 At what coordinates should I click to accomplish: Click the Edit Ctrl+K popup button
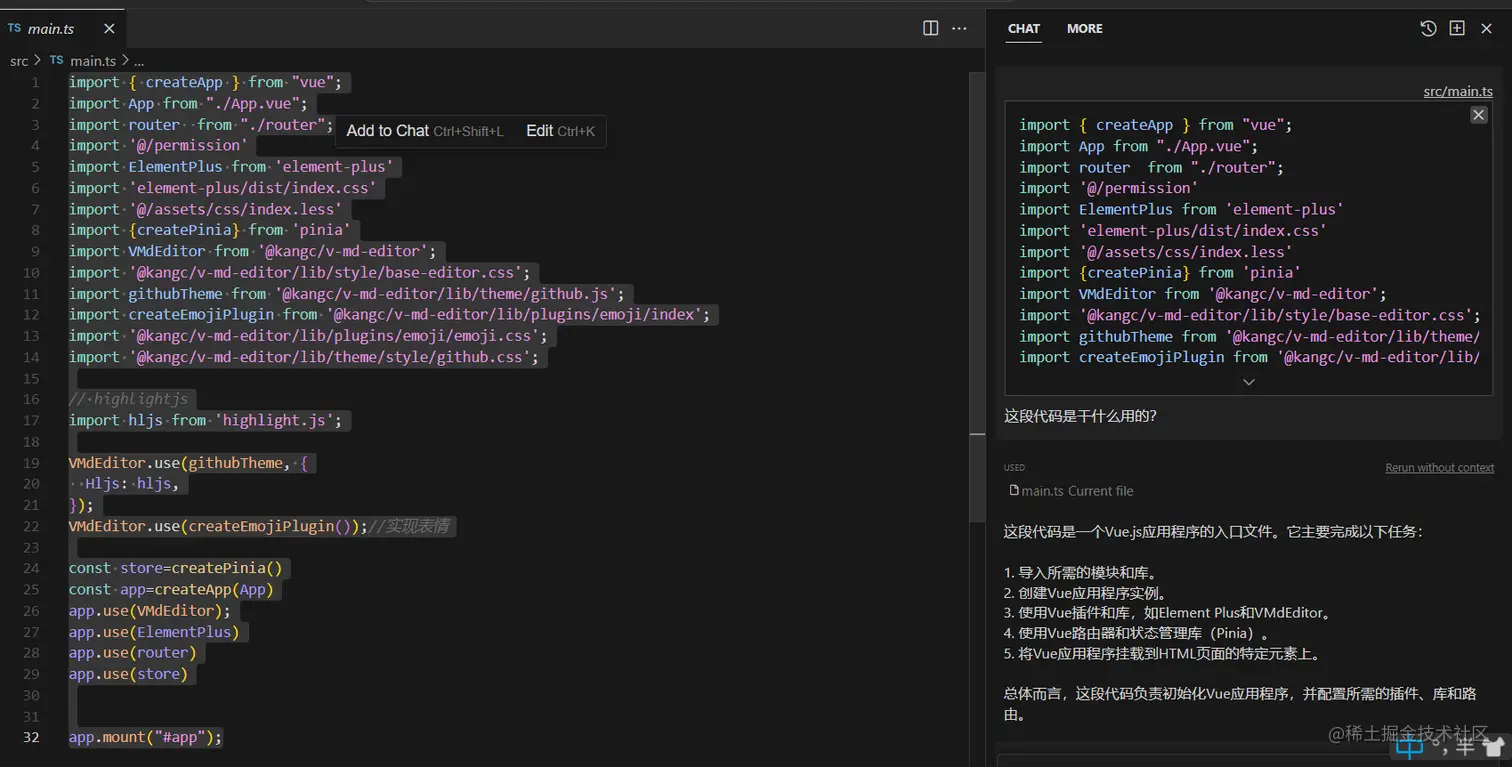(x=560, y=131)
